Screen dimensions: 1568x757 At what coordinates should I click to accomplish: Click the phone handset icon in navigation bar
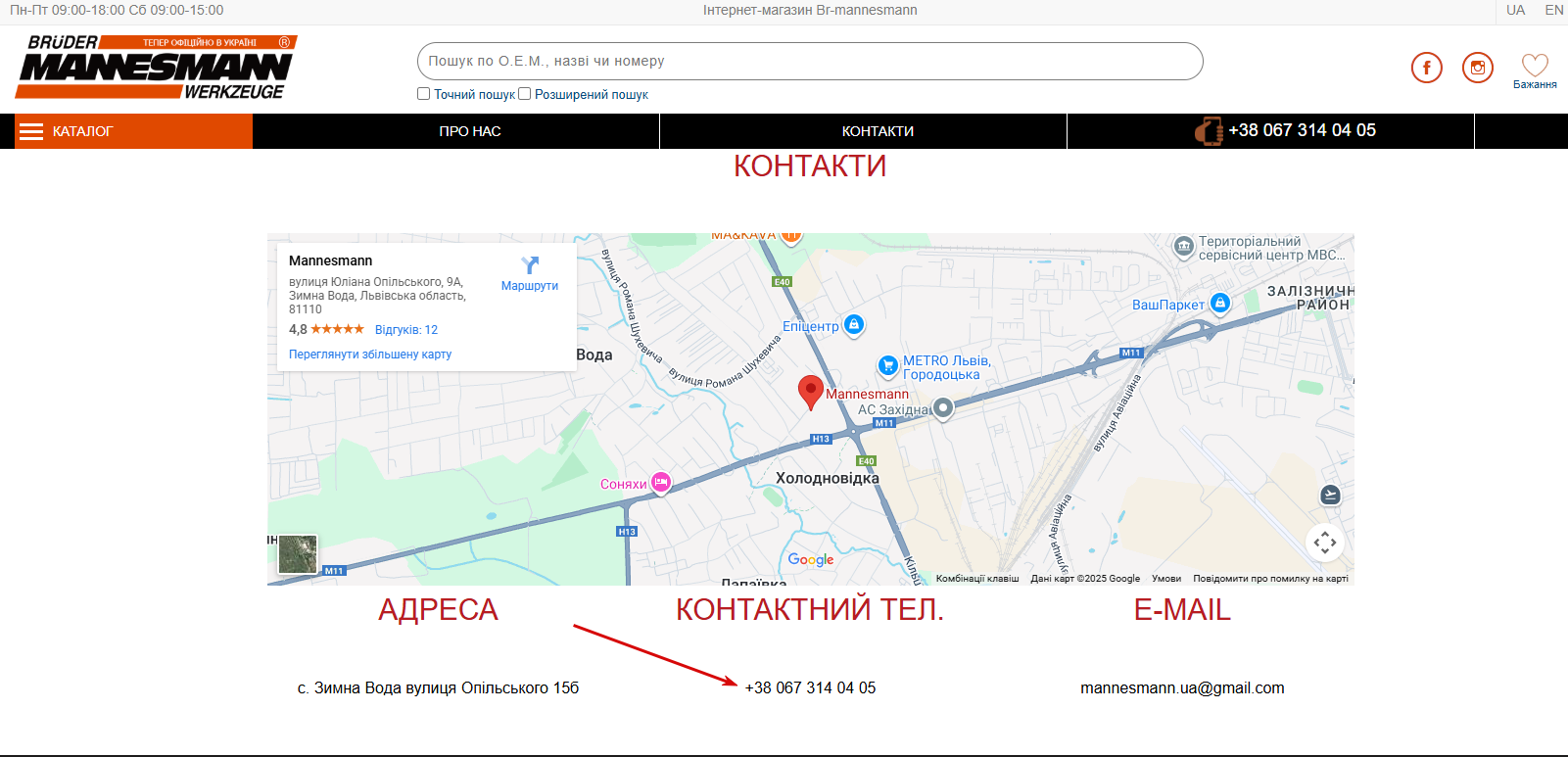[x=1209, y=131]
